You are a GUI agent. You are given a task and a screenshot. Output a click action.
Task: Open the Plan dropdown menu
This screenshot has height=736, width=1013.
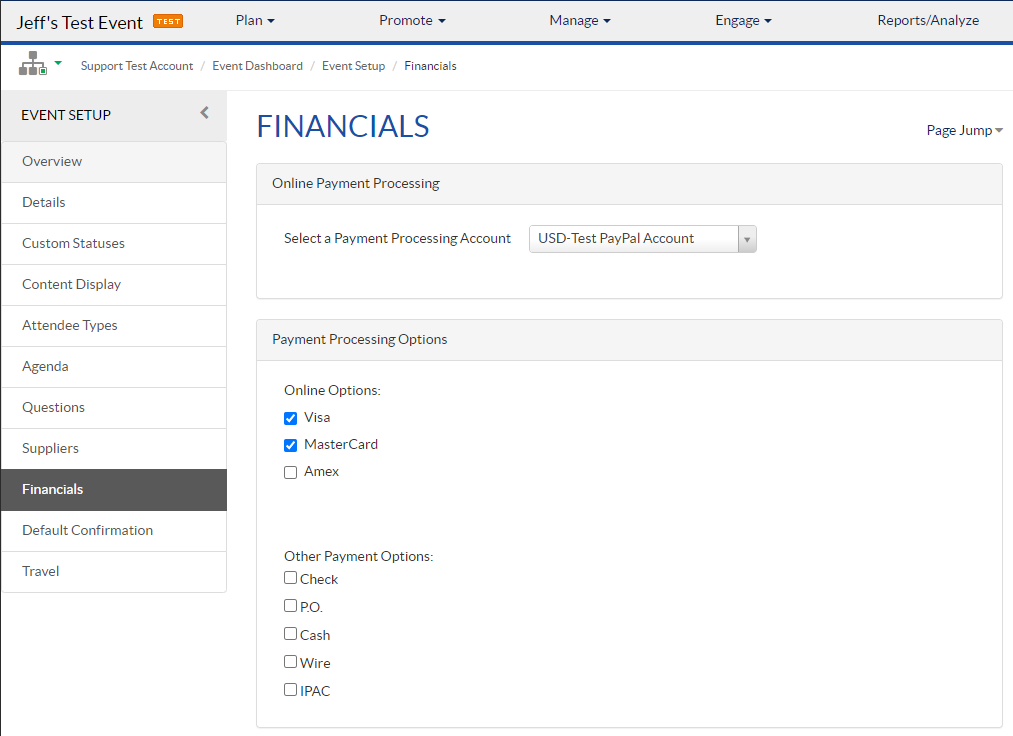[x=255, y=21]
